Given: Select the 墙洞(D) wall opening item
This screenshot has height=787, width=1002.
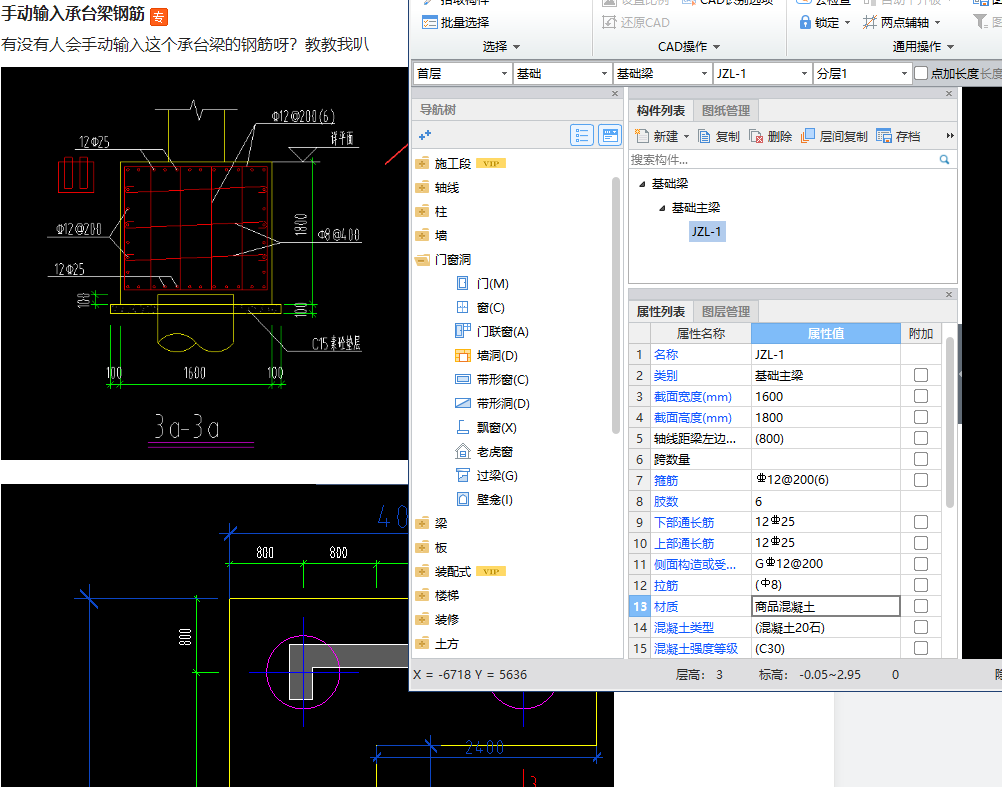Looking at the screenshot, I should click(496, 356).
